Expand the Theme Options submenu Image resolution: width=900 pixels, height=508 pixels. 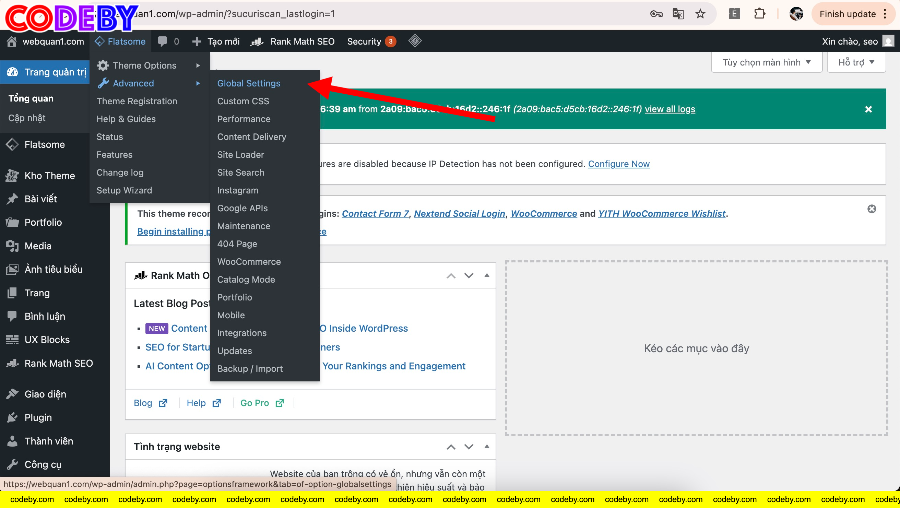coord(149,65)
